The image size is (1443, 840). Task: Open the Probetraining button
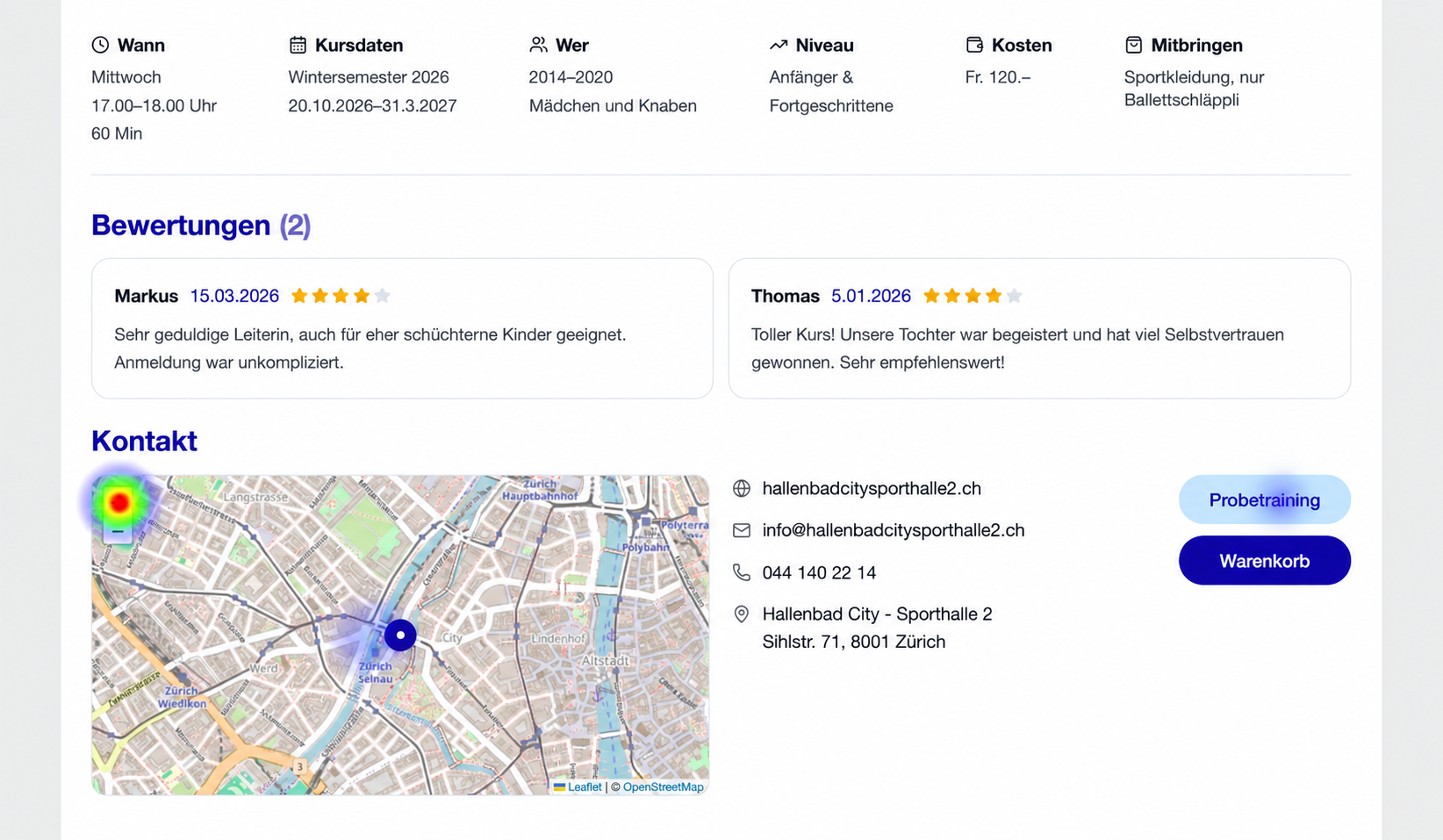pyautogui.click(x=1264, y=500)
